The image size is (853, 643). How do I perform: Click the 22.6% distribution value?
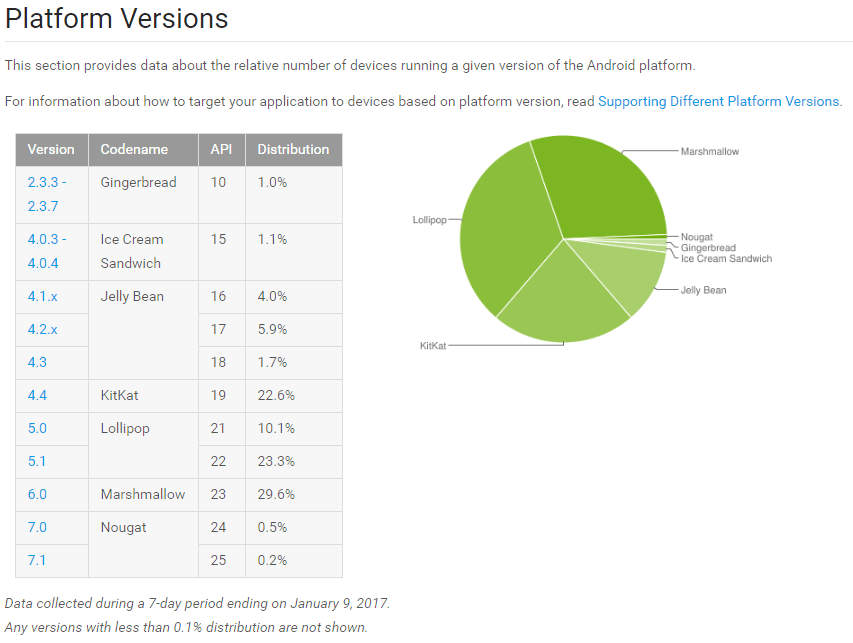[x=276, y=395]
